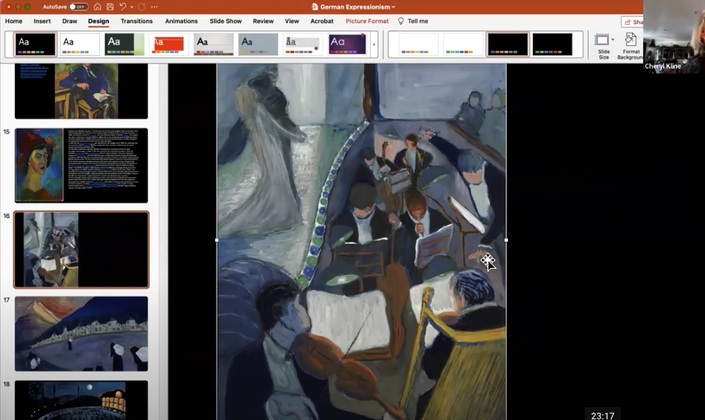Open the Slide Show ribbon tab
705x420 pixels.
226,21
